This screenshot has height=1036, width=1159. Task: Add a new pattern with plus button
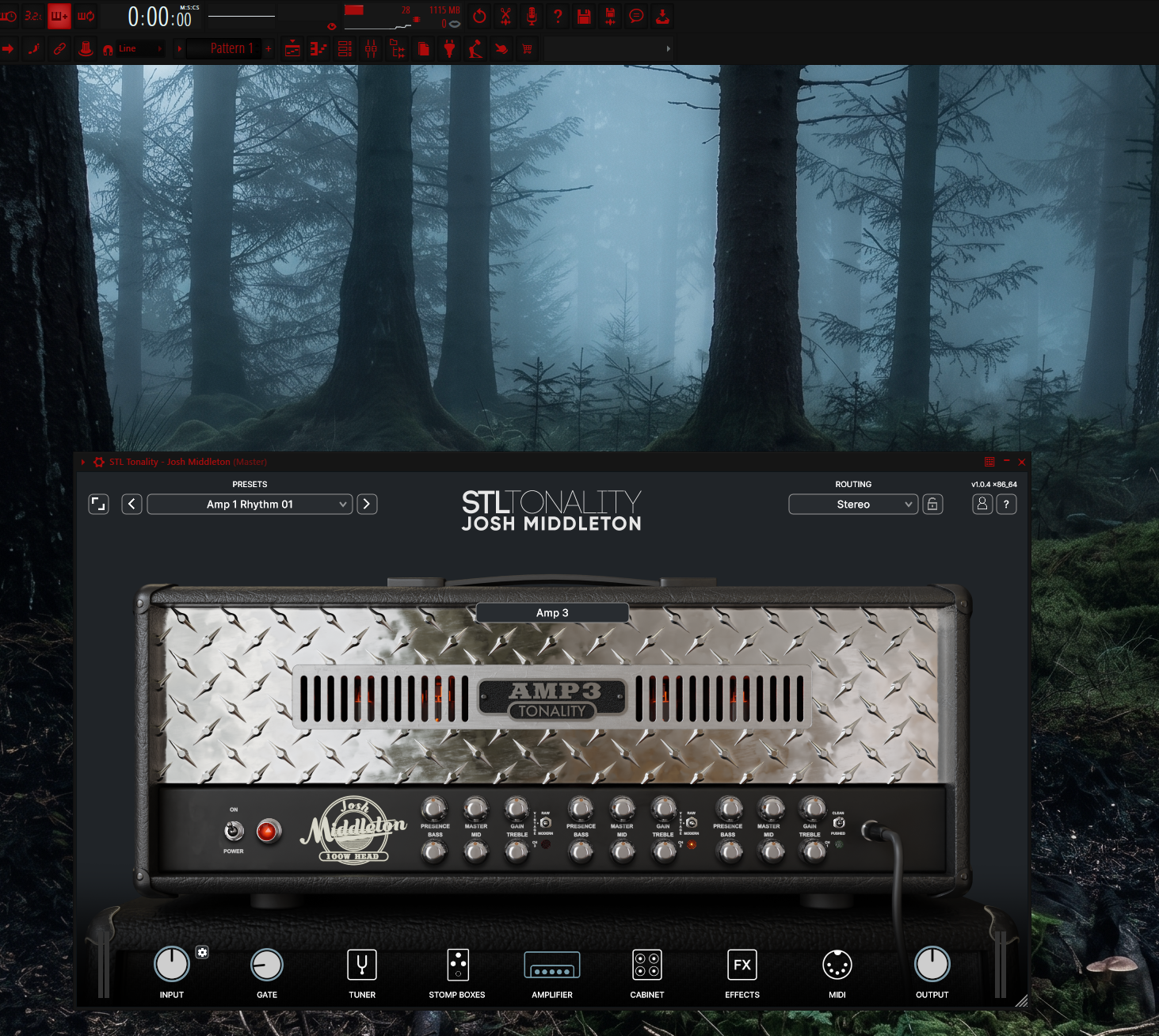(269, 48)
